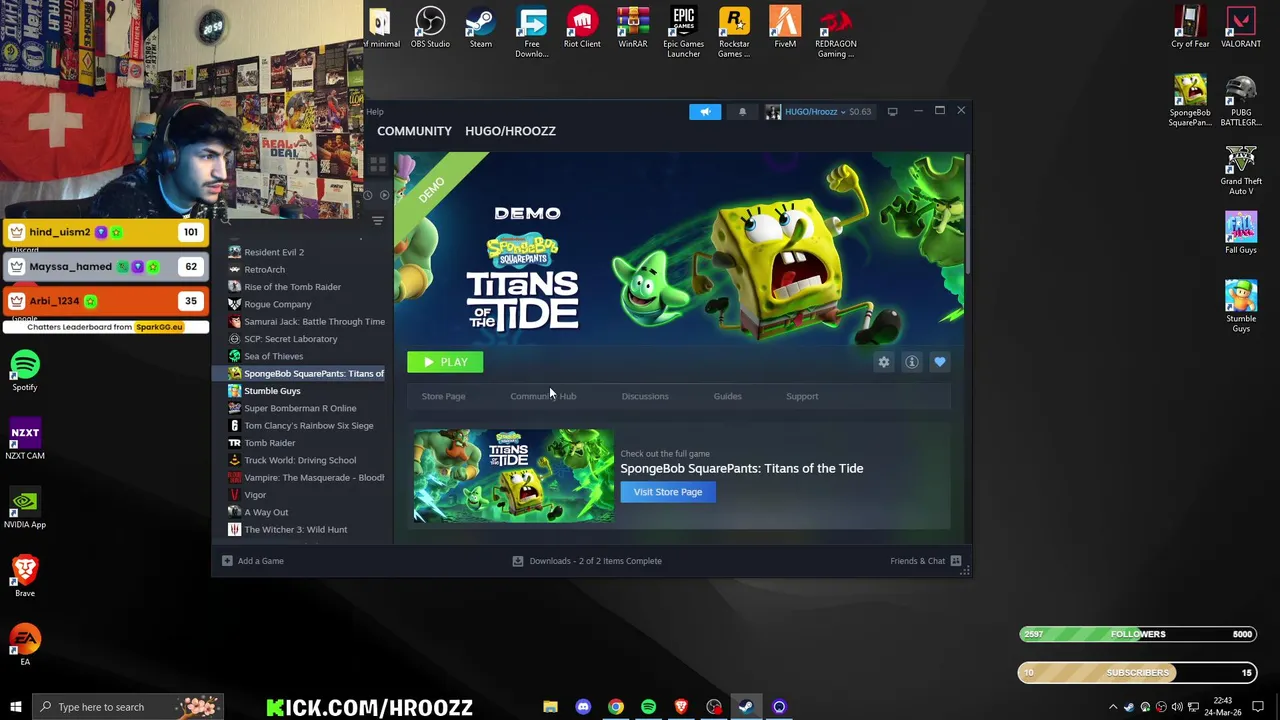Click Riot Client desktop icon
The height and width of the screenshot is (720, 1280).
pos(582,28)
